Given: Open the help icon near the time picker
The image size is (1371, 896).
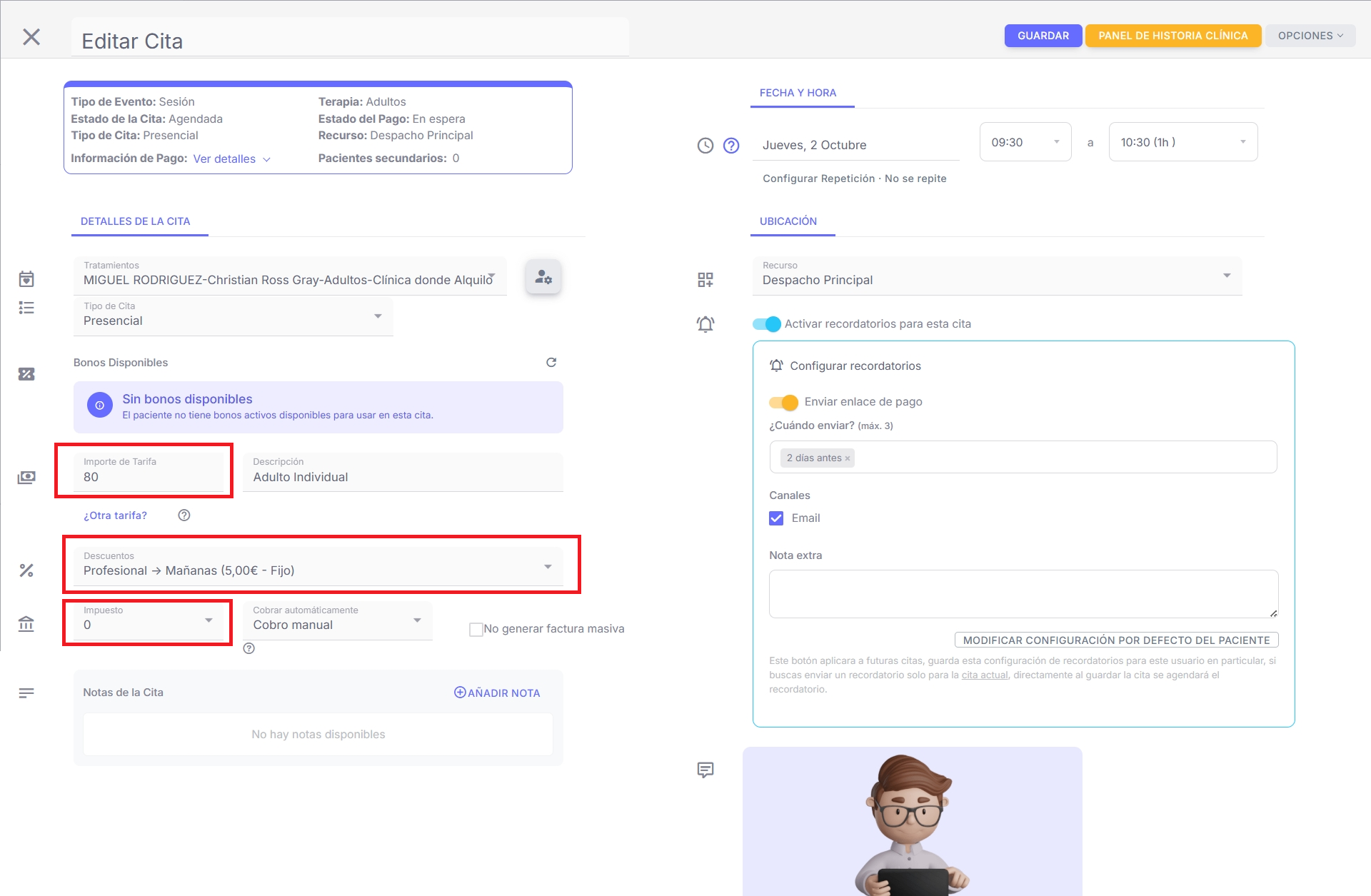Looking at the screenshot, I should 731,146.
